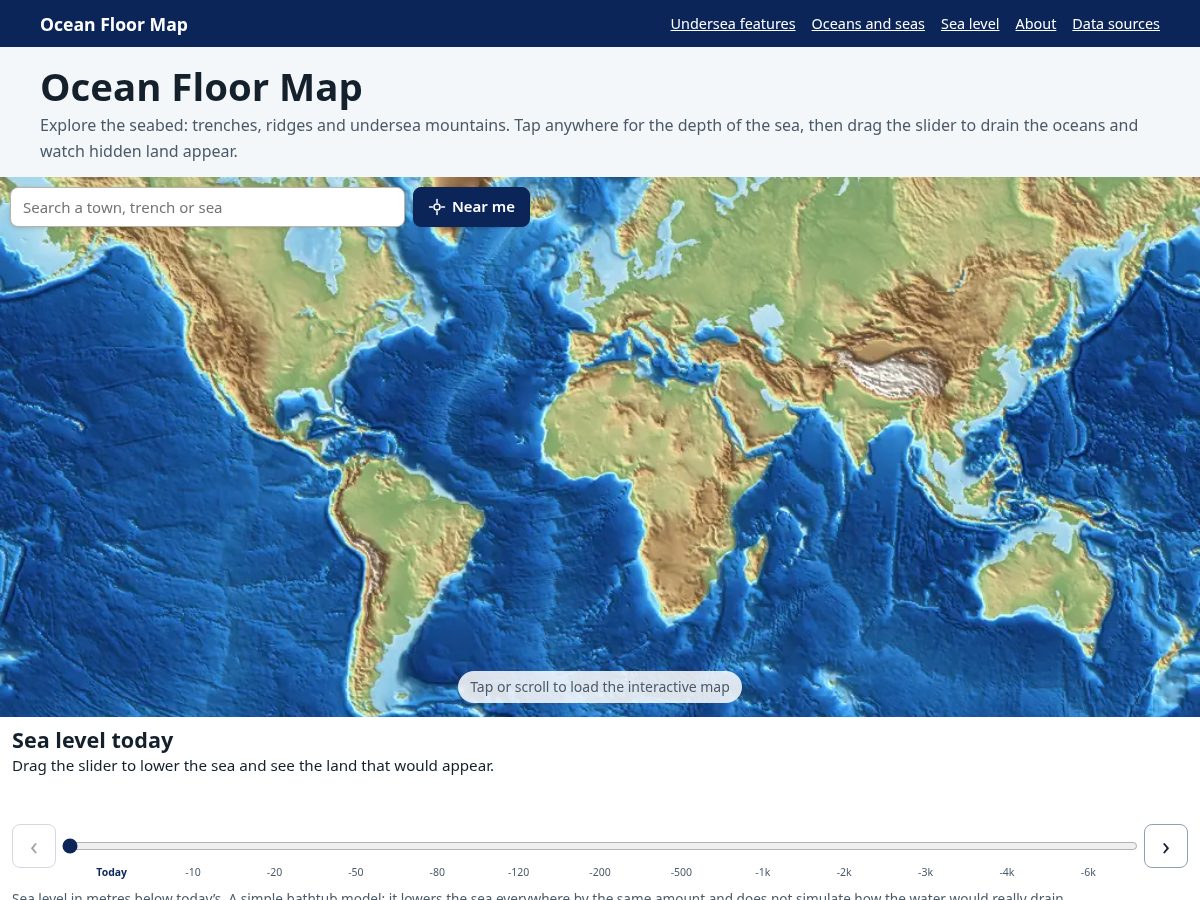Screen dimensions: 1200x900
Task: Click the sea level slider handle
Action: (70, 846)
